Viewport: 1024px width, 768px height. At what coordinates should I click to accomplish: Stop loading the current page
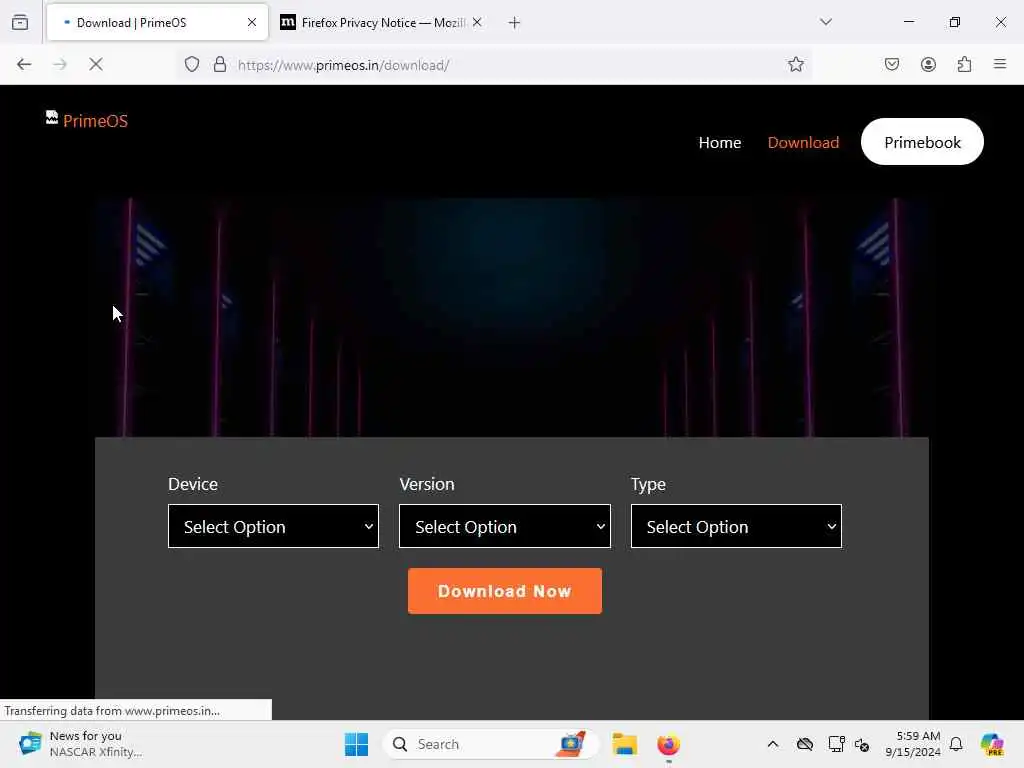pos(96,64)
